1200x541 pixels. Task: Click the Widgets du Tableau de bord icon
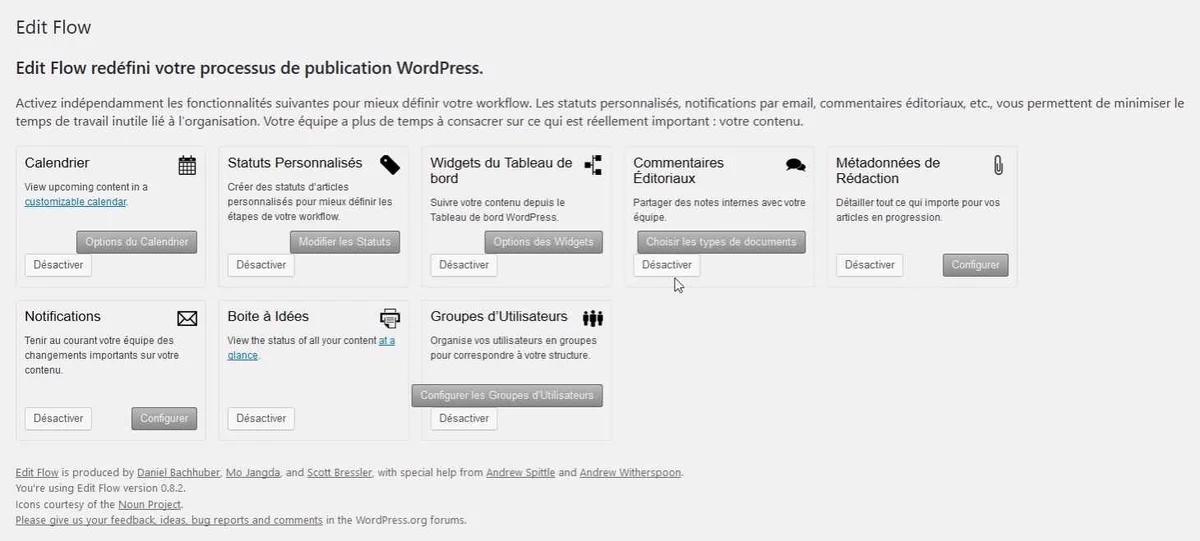coord(593,166)
